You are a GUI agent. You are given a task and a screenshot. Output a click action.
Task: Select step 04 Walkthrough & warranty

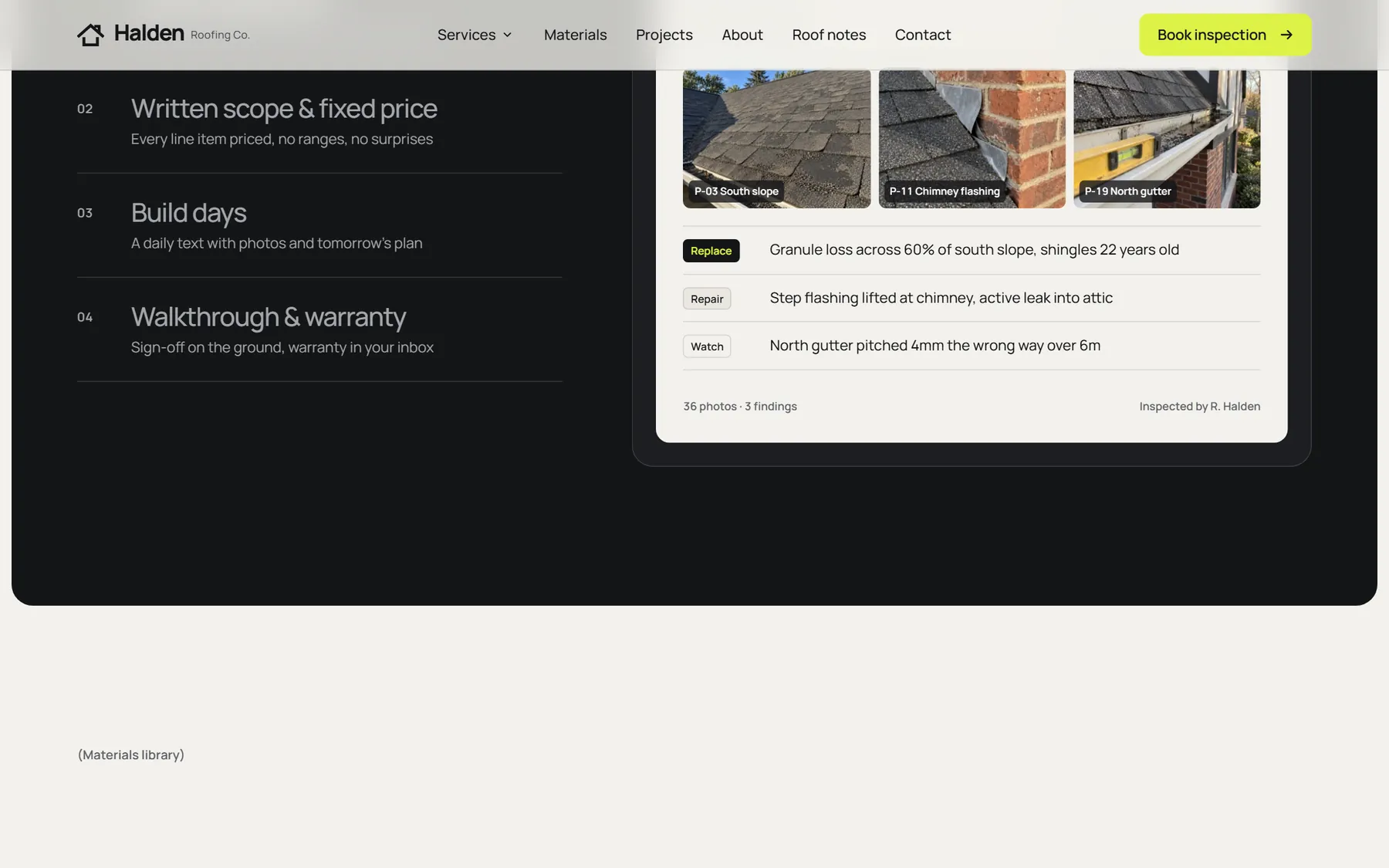[319, 329]
